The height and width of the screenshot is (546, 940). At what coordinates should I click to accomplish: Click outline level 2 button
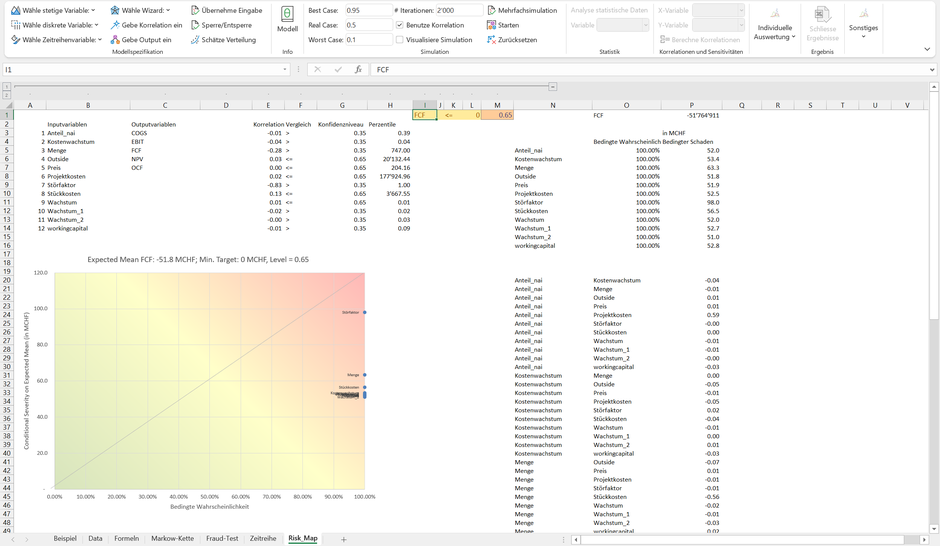7,95
